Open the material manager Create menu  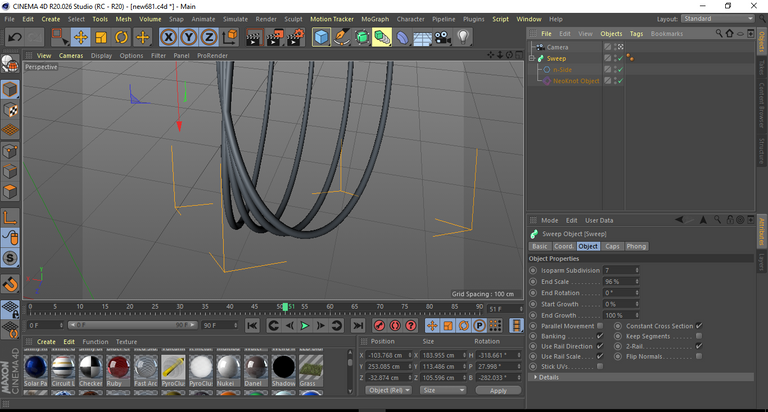(46, 342)
